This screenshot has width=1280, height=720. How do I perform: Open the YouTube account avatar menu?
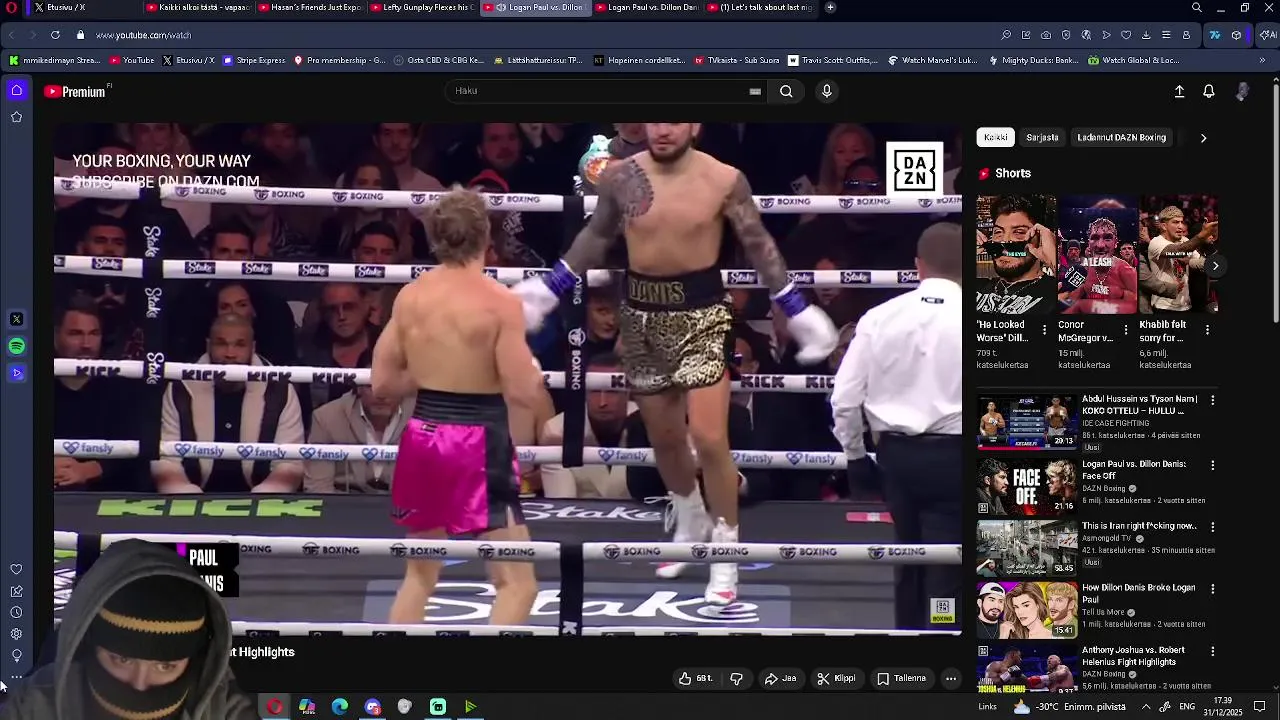point(1242,91)
